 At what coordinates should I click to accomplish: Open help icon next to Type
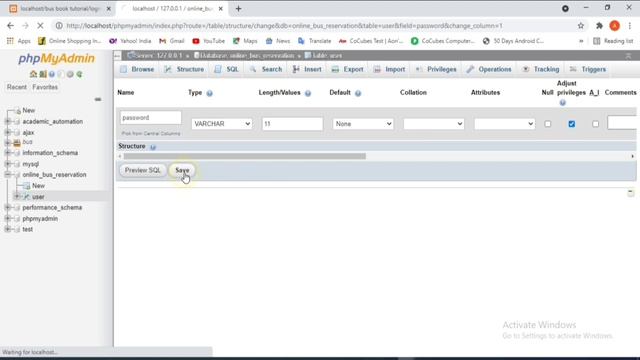[x=209, y=93]
